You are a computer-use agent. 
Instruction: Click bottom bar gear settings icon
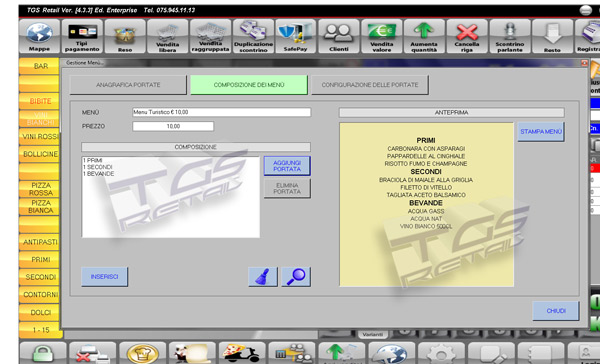pyautogui.click(x=441, y=353)
